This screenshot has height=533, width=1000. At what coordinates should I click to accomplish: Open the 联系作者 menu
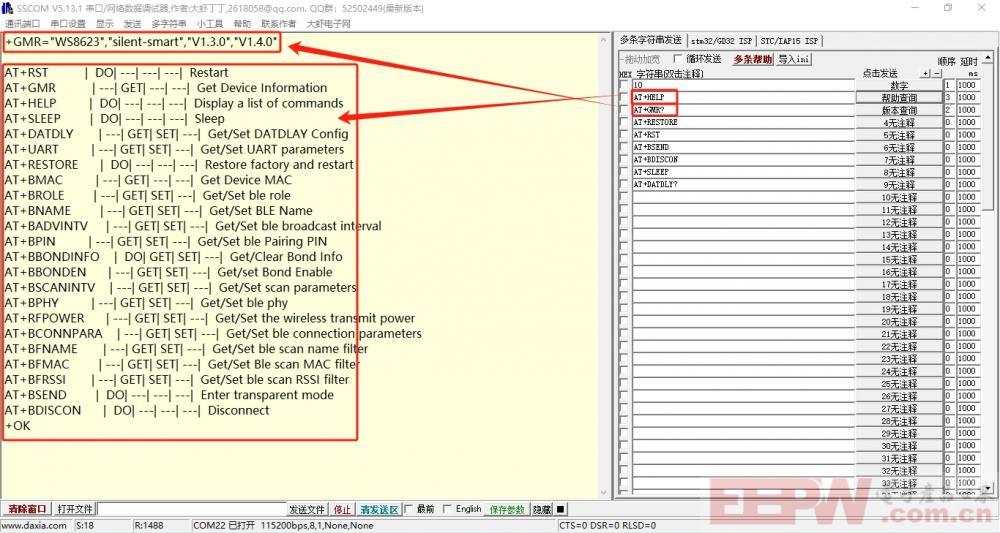(279, 24)
